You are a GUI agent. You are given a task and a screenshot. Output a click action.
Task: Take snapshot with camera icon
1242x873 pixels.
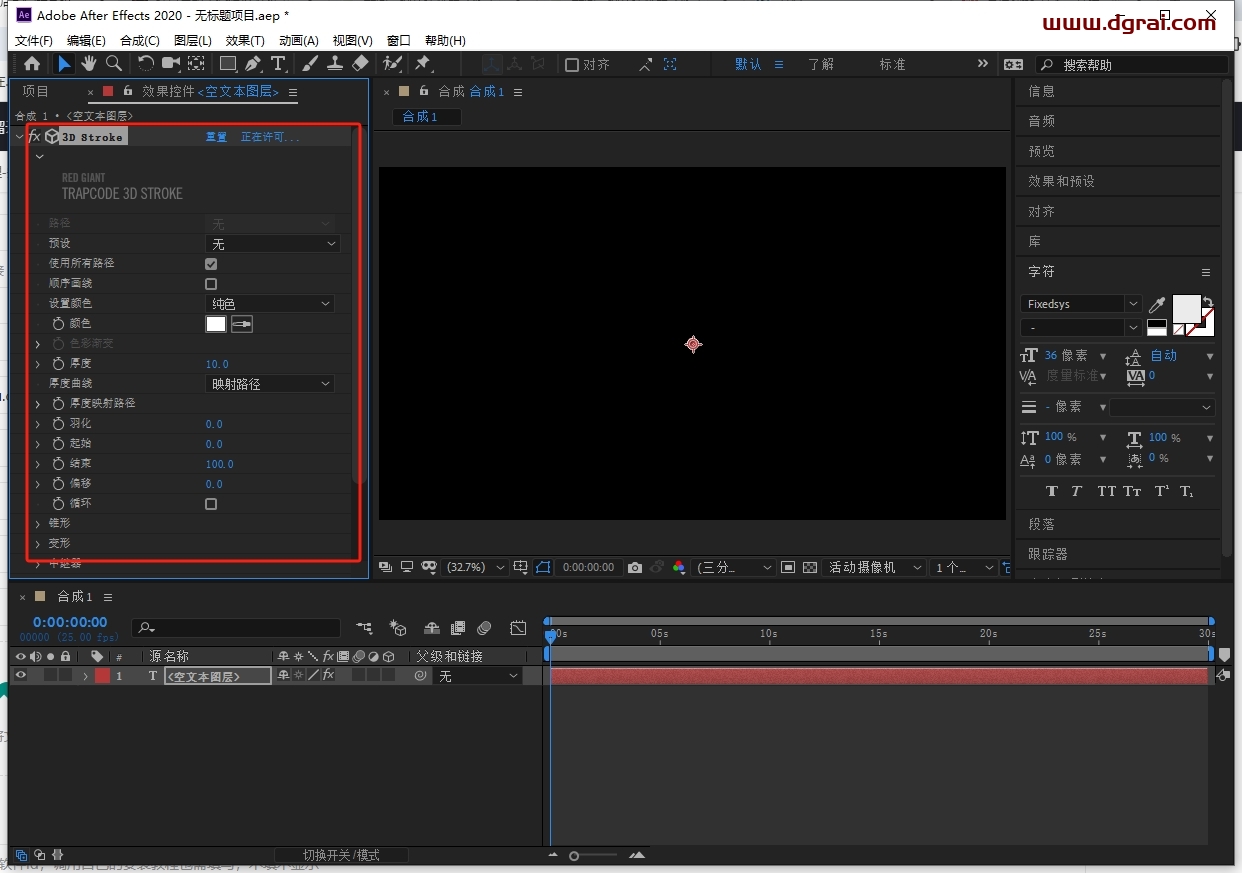tap(634, 567)
